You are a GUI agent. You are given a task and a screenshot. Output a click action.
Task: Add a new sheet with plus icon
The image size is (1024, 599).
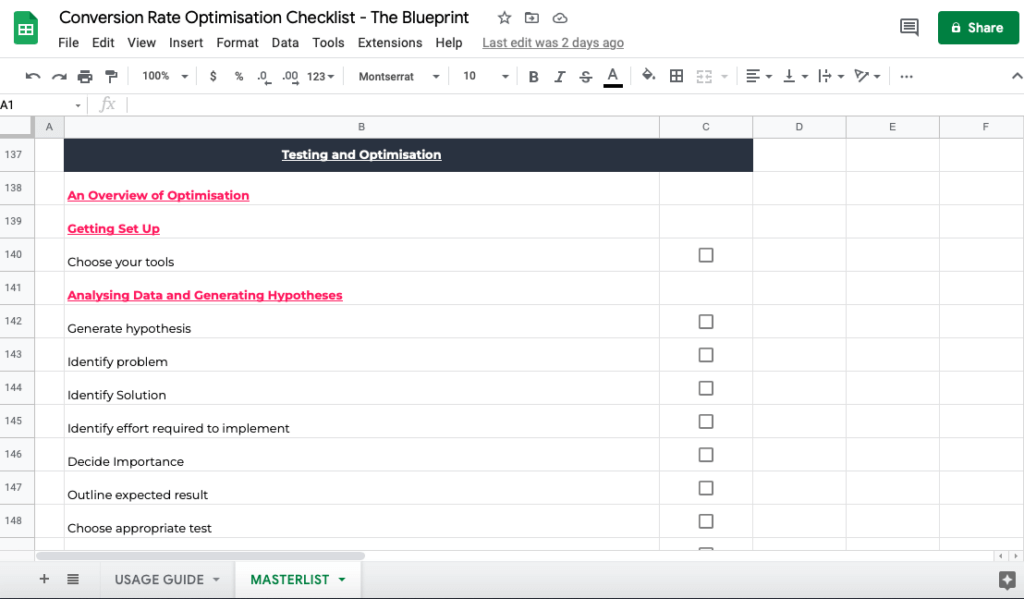click(x=44, y=579)
